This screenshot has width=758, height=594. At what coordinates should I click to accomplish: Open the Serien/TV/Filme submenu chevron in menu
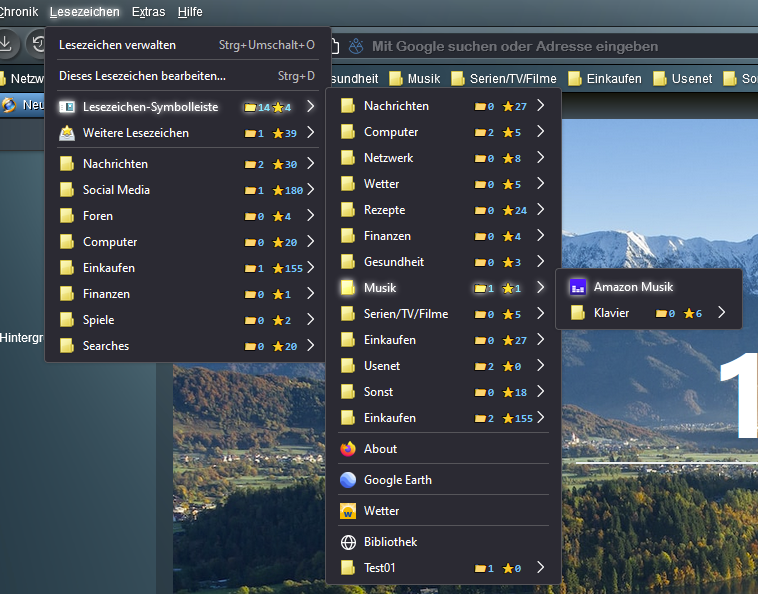[x=540, y=314]
